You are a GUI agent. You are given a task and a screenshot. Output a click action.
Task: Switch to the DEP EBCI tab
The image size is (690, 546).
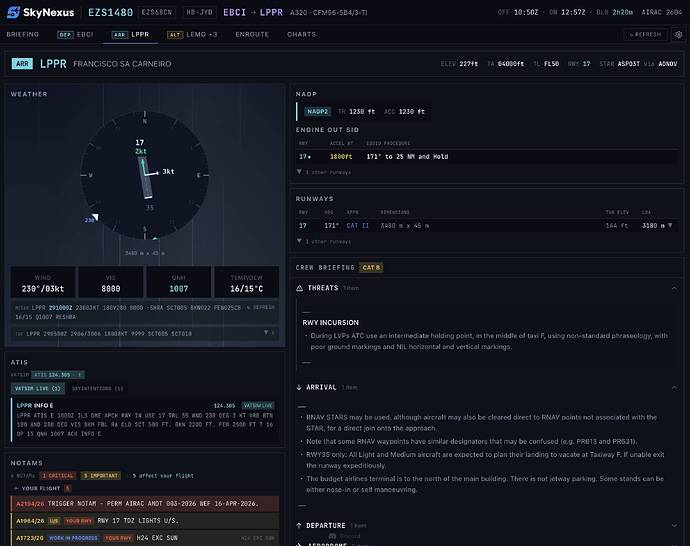[75, 34]
